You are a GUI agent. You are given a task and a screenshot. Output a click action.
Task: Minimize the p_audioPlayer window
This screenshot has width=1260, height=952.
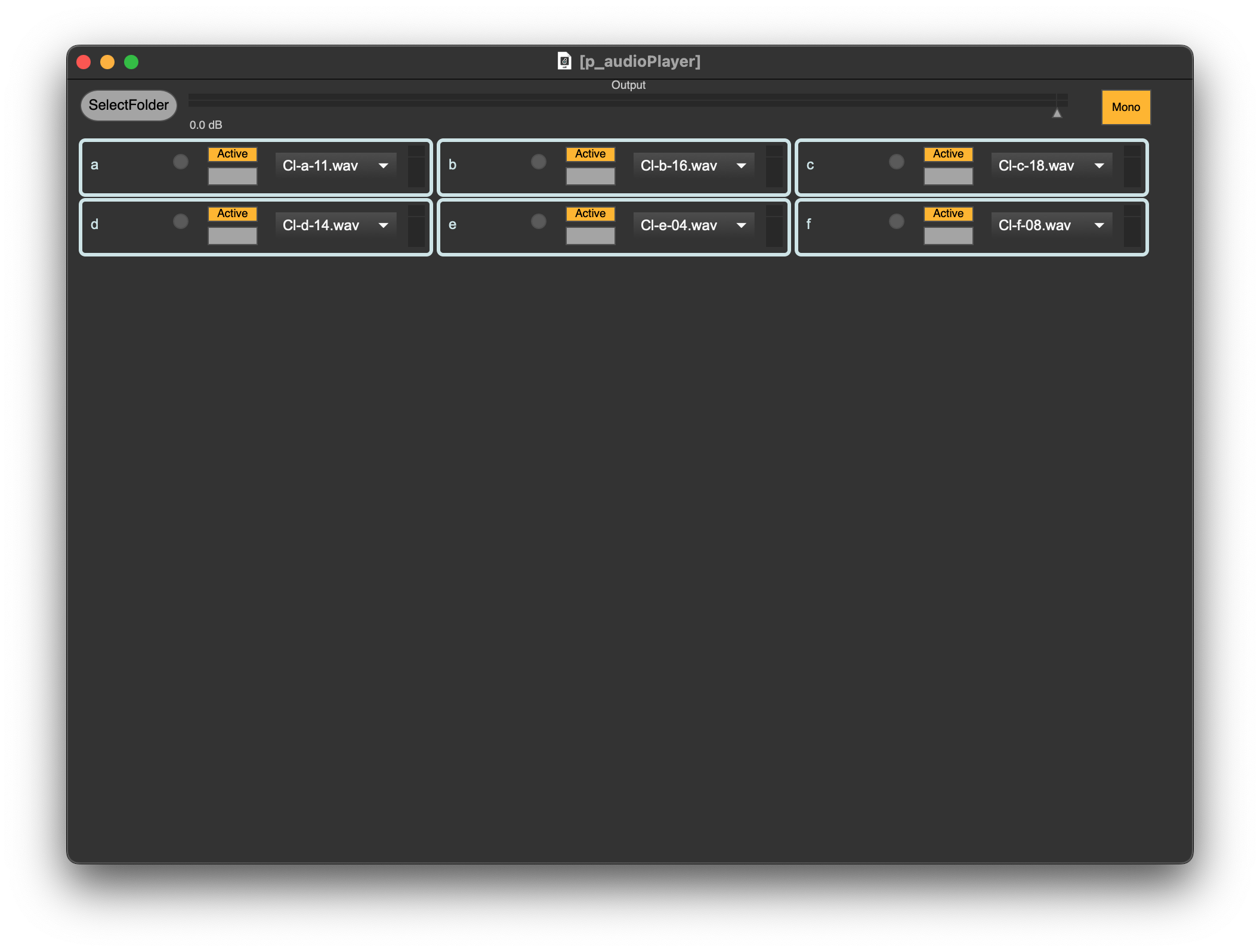[x=107, y=62]
